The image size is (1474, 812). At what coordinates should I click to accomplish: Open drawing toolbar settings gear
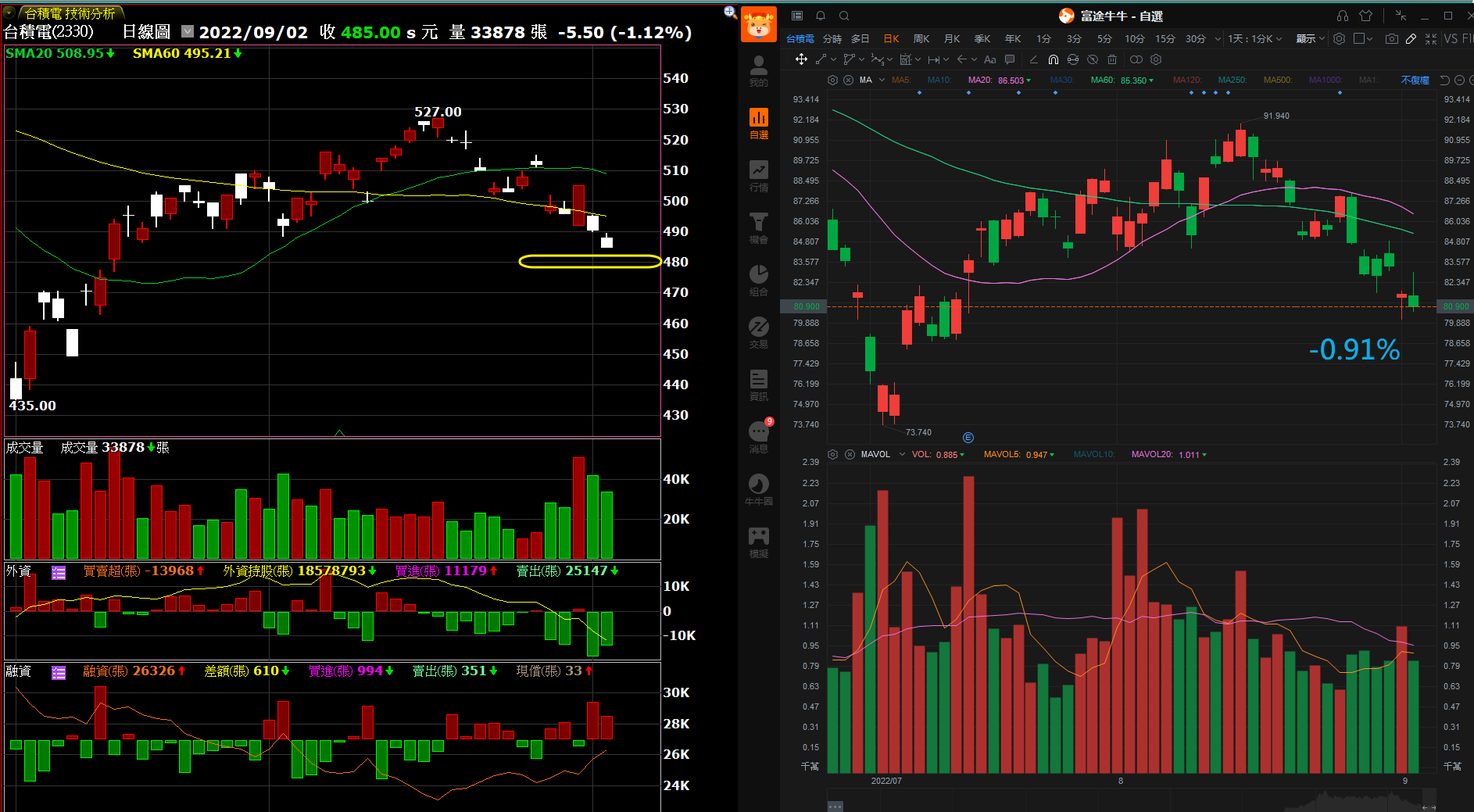pos(1156,59)
